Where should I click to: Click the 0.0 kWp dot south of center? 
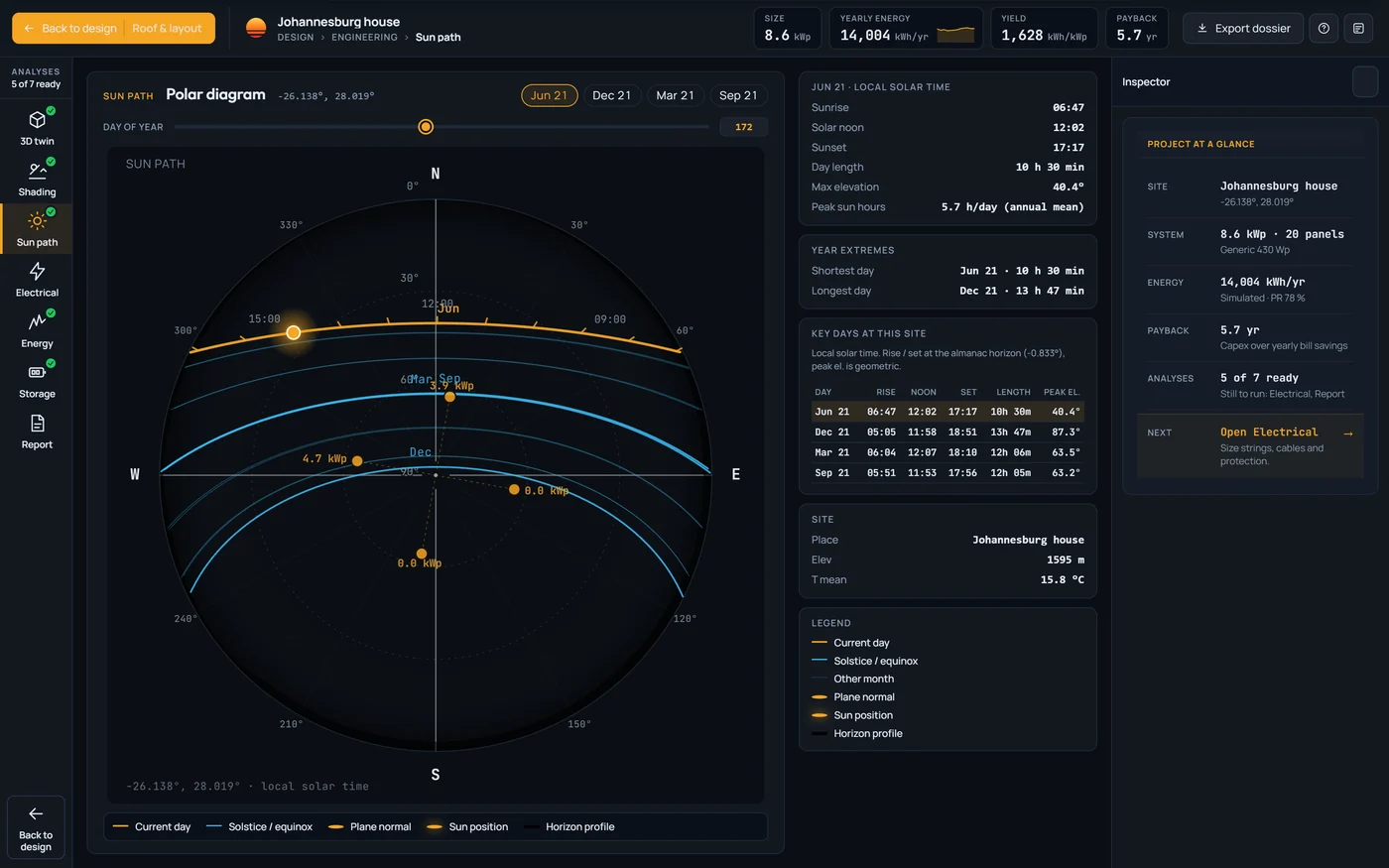[422, 554]
